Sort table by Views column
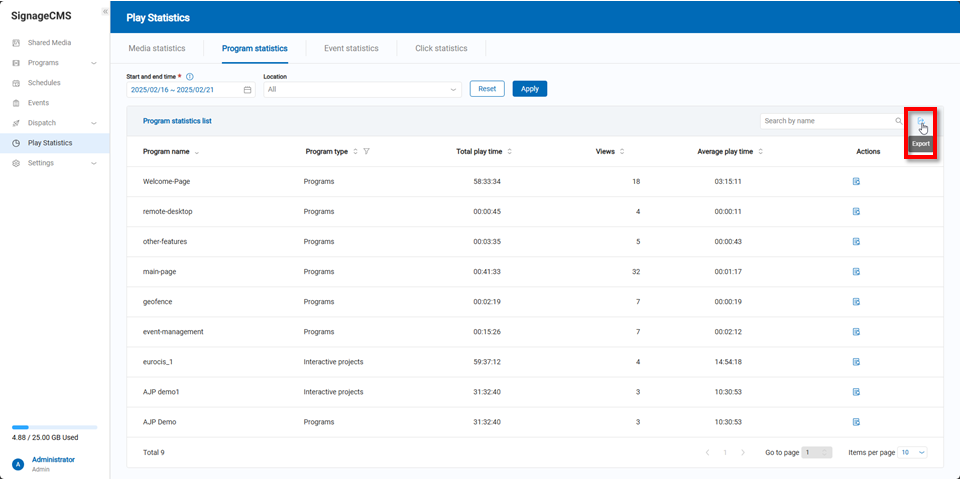The height and width of the screenshot is (480, 960). 623,152
